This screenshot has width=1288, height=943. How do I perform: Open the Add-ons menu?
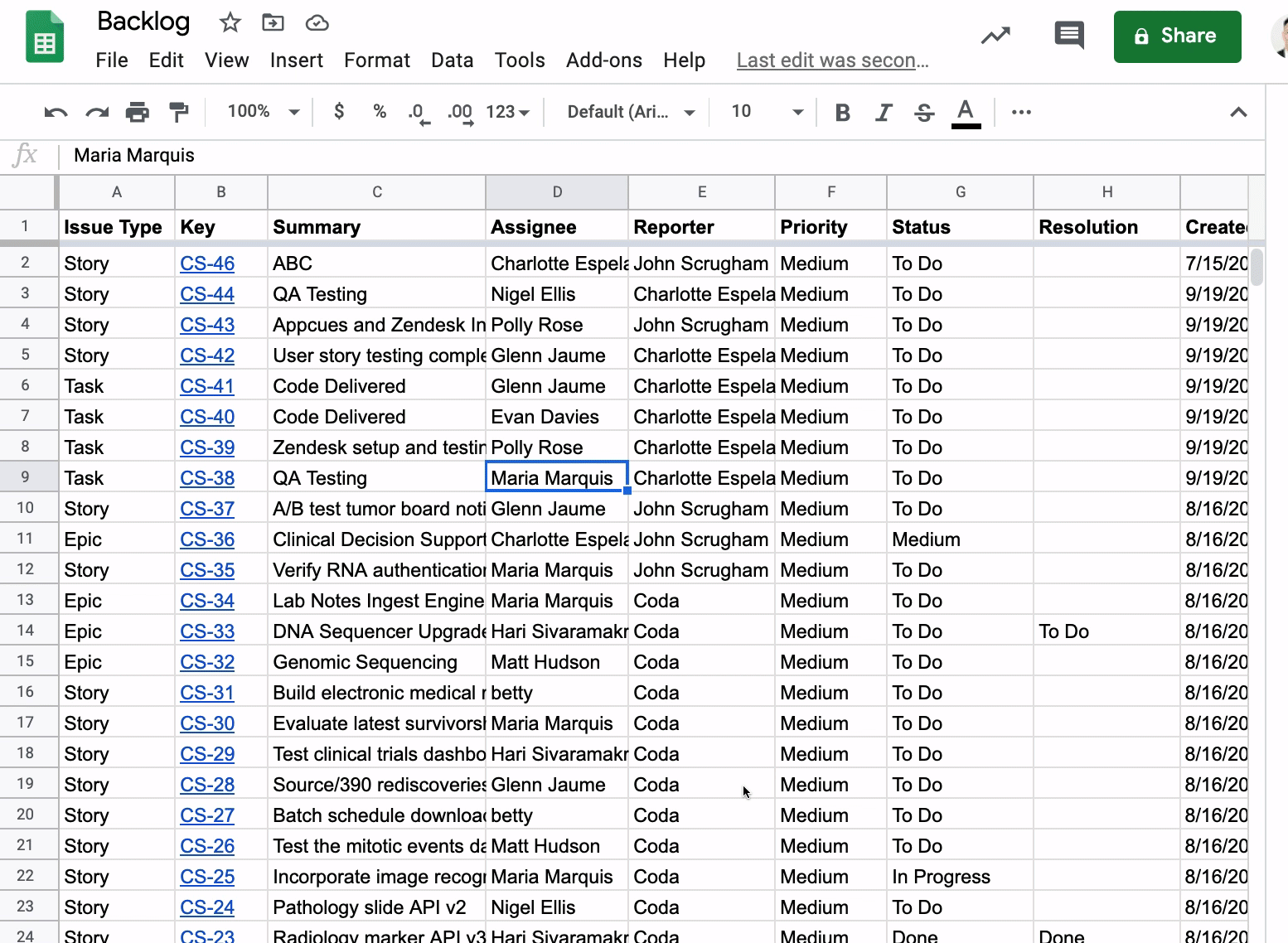tap(603, 60)
